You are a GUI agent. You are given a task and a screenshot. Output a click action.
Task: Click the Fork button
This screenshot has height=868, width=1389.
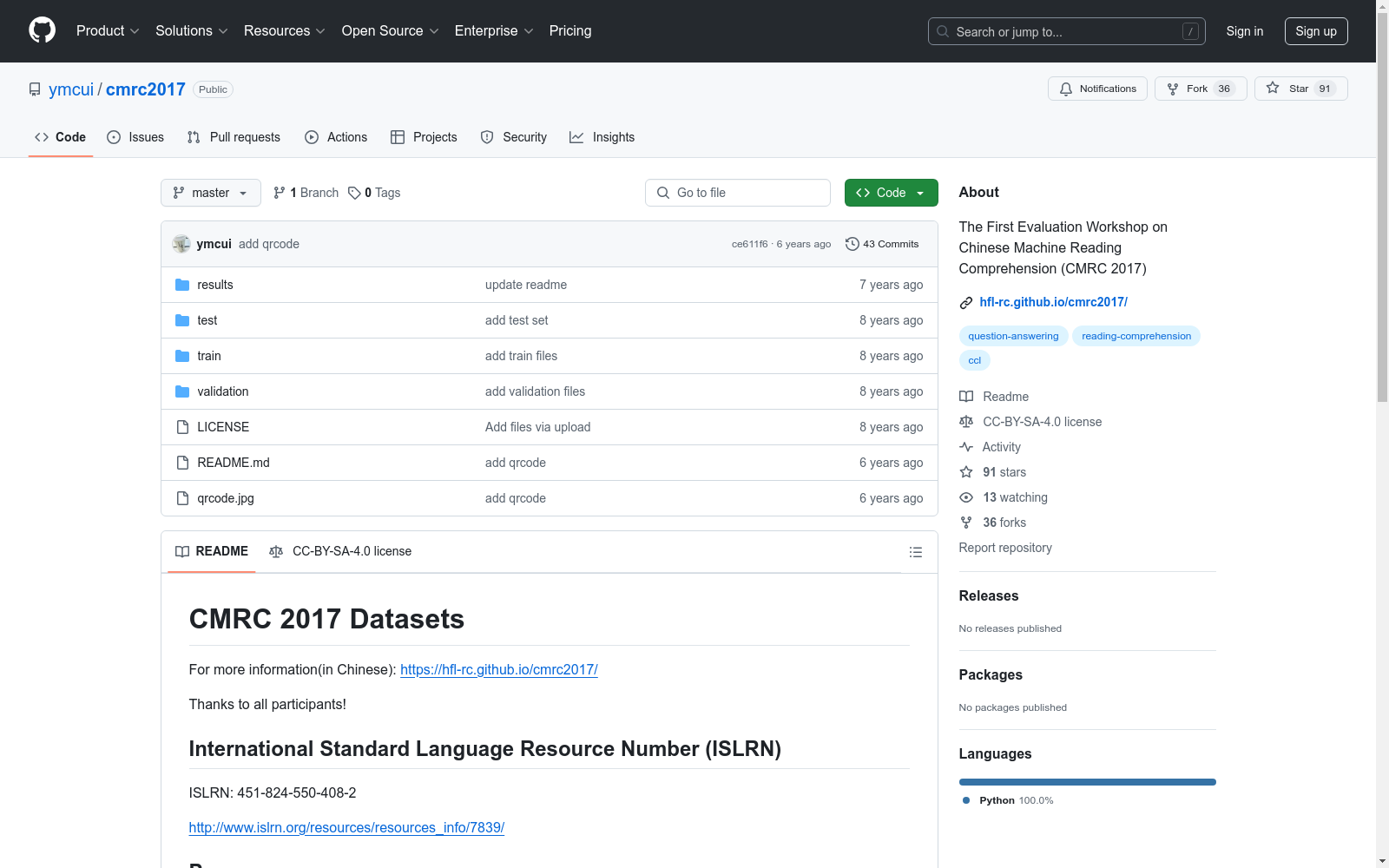click(1201, 89)
